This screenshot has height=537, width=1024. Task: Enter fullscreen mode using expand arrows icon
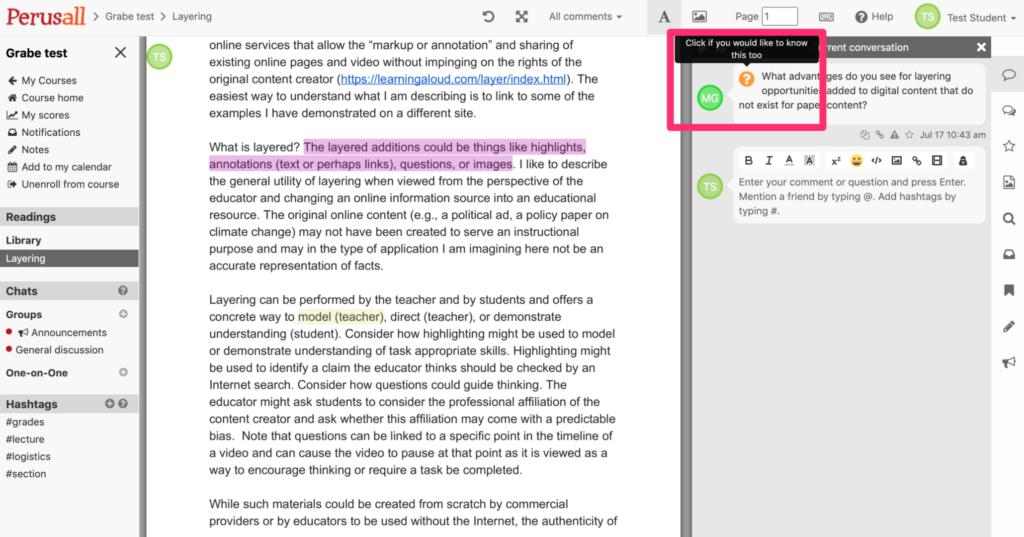click(521, 17)
